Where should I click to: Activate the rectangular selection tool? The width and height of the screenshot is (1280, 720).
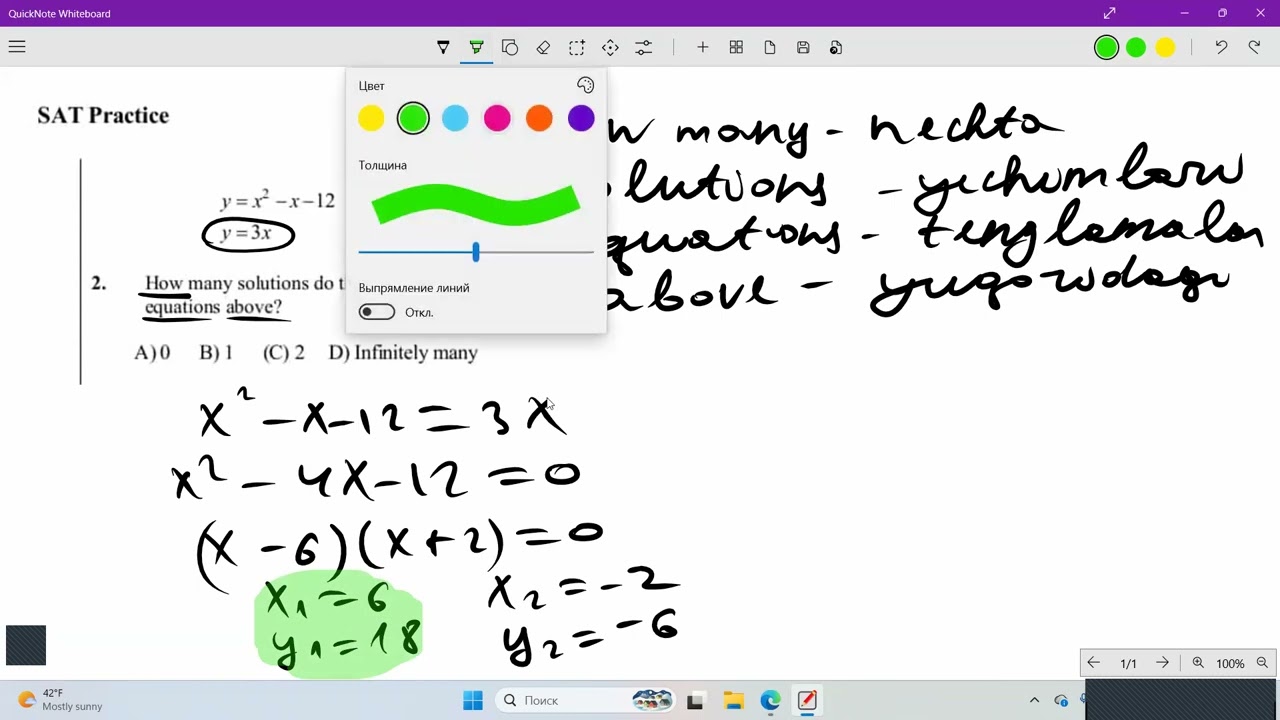(x=577, y=47)
